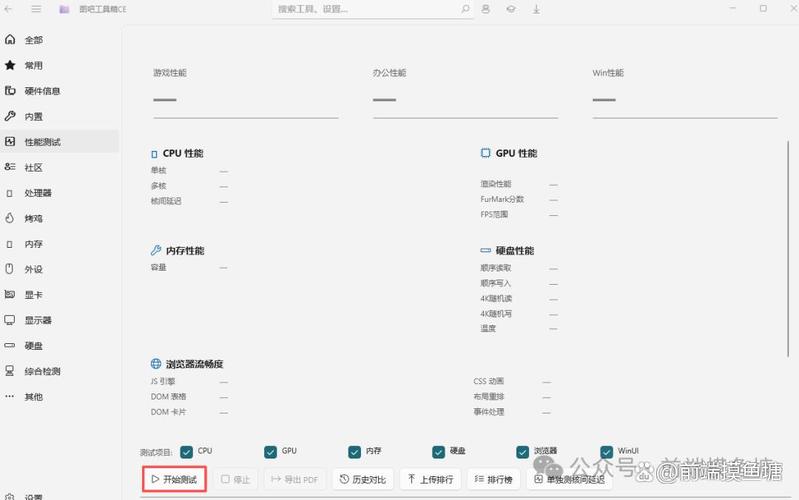
Task: Click the 内存性能 wrench icon
Action: point(156,250)
